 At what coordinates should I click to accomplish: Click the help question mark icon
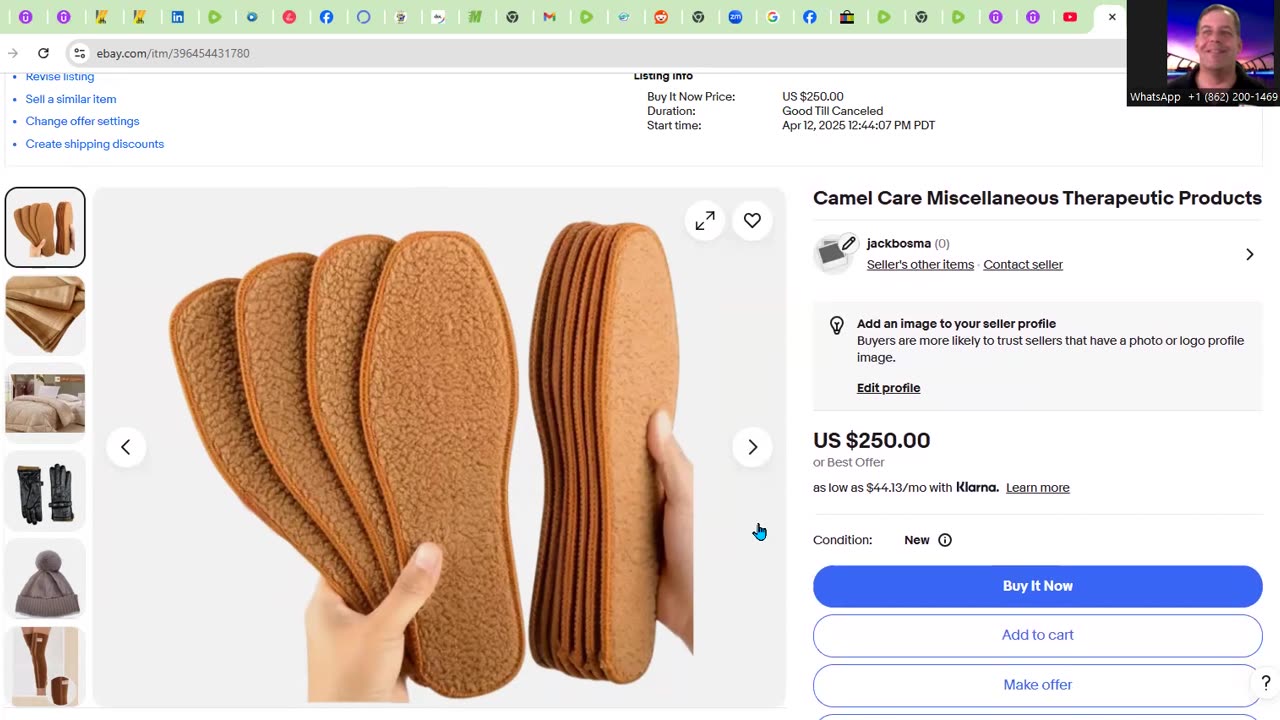[x=1265, y=684]
